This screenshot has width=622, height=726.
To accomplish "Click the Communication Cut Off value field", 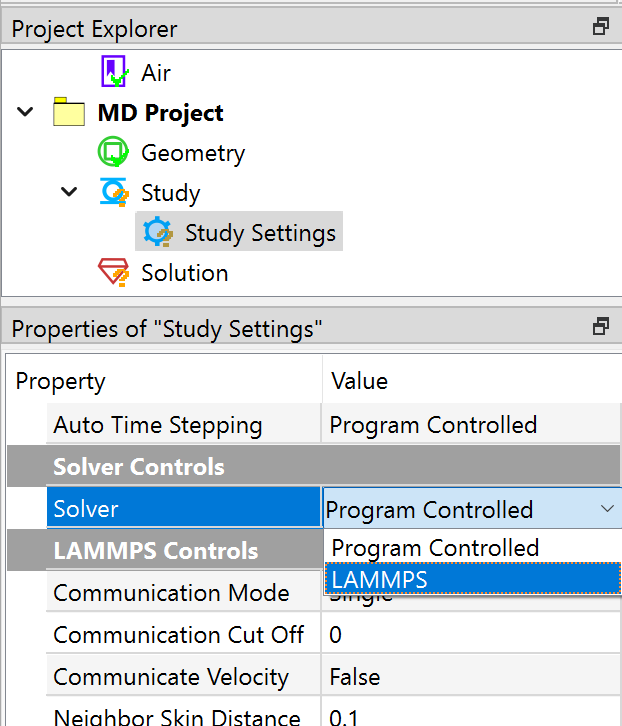I will (x=470, y=635).
